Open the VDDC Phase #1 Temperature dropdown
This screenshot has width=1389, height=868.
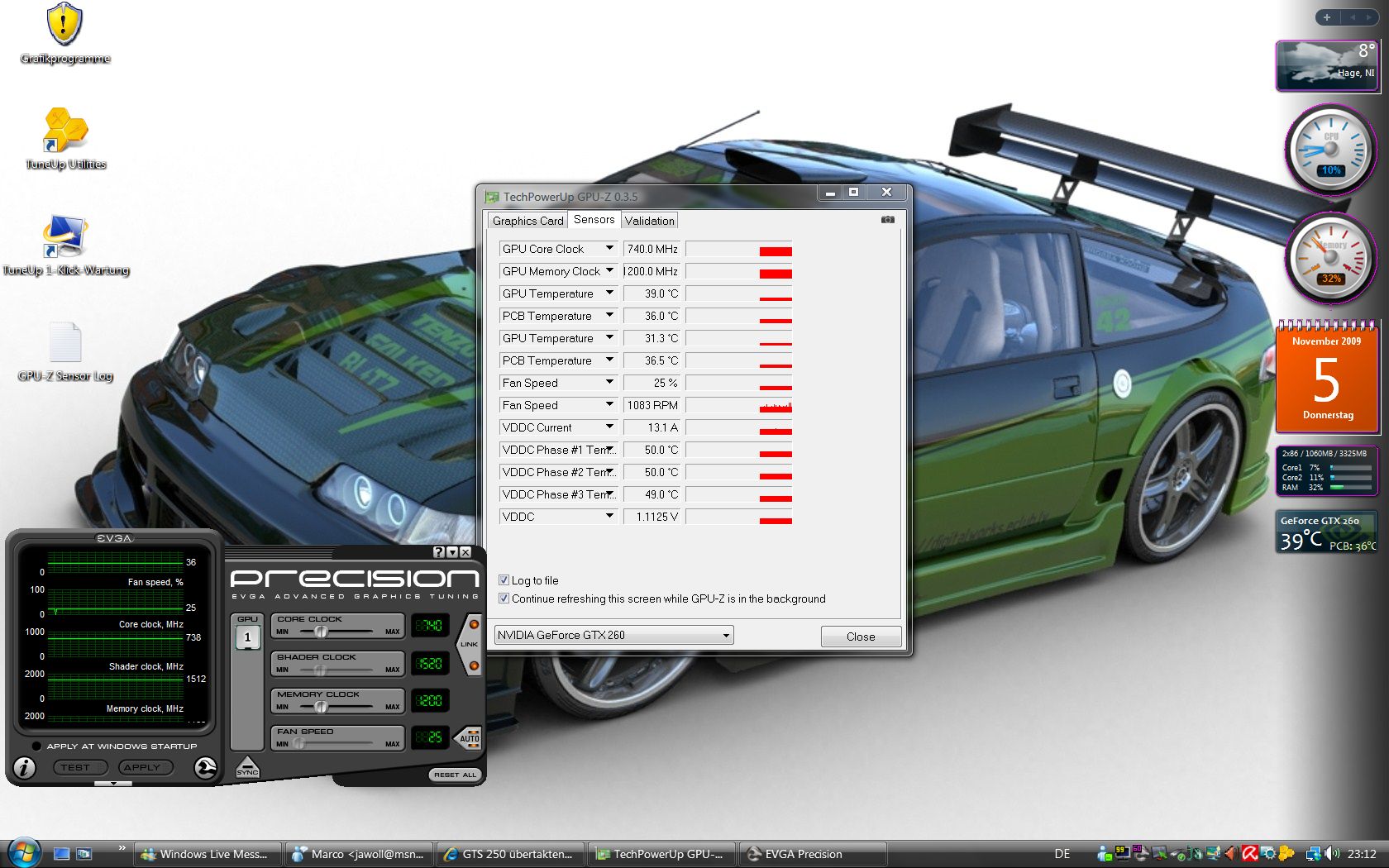point(609,449)
